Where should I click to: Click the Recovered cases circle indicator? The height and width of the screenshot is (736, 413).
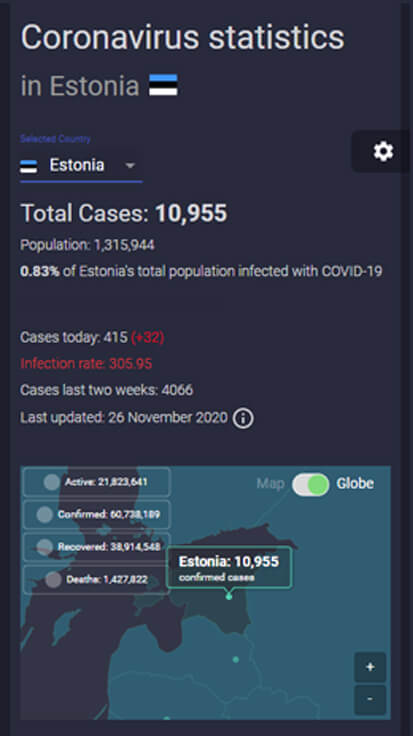coord(45,546)
